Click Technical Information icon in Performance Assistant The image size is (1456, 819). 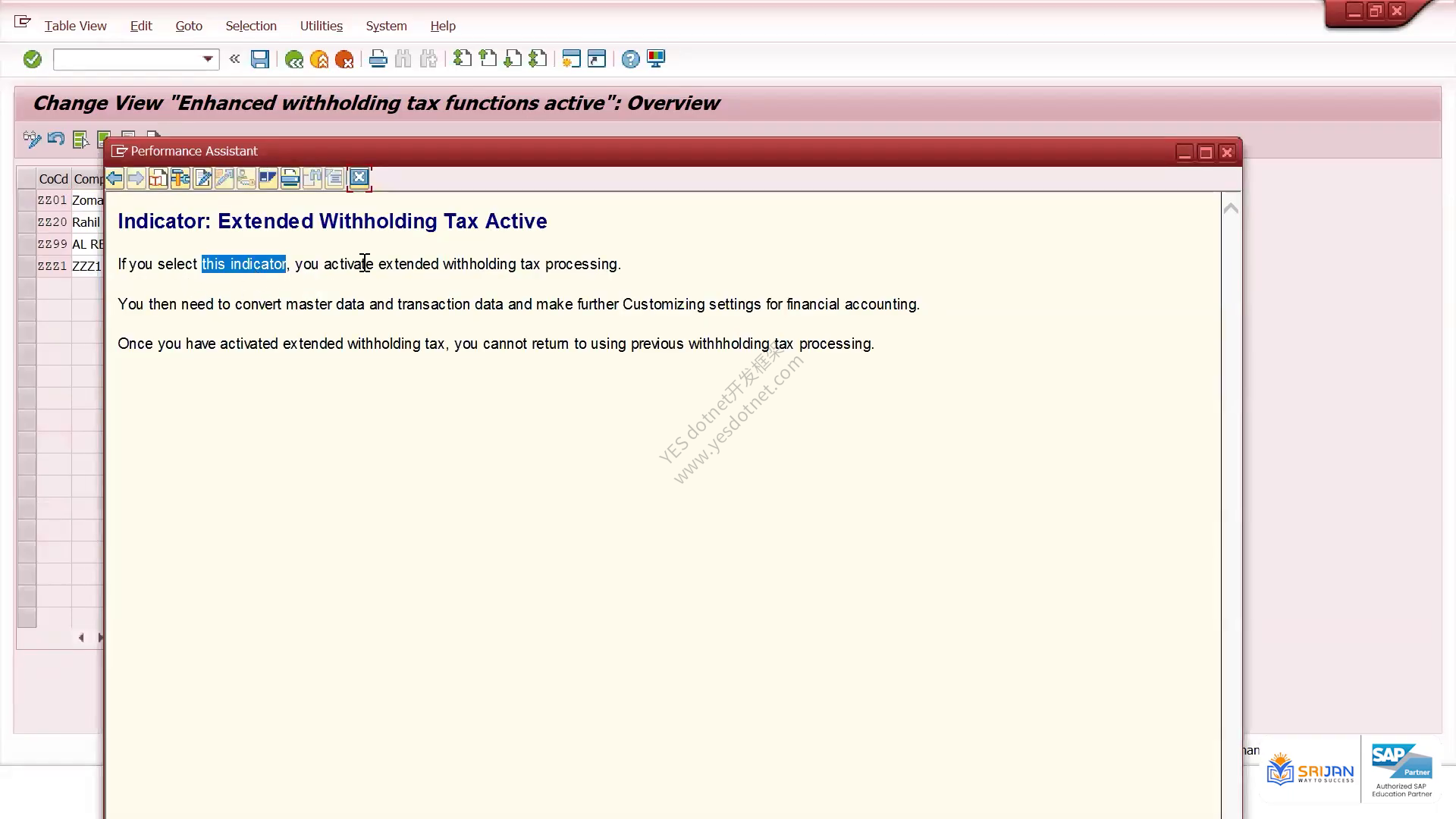tap(180, 178)
